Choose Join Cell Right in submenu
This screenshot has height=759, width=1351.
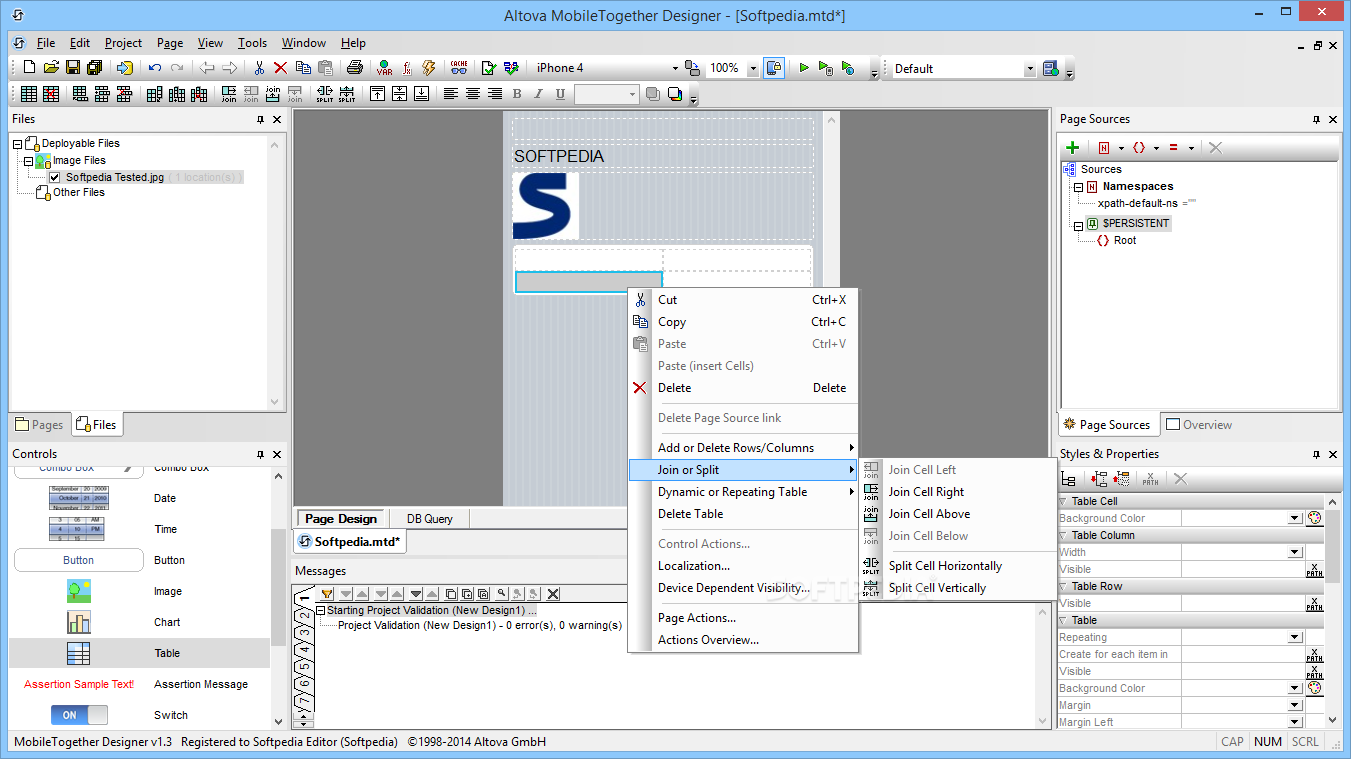click(926, 492)
